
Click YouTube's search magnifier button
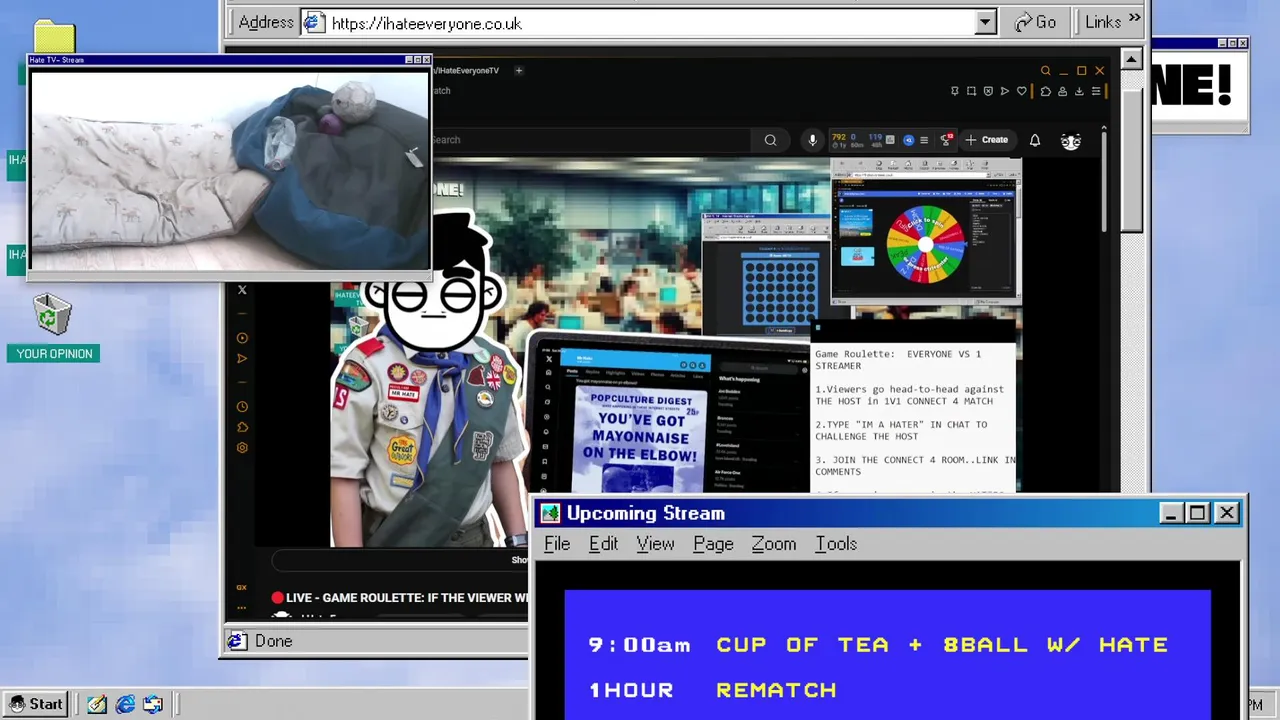coord(770,140)
